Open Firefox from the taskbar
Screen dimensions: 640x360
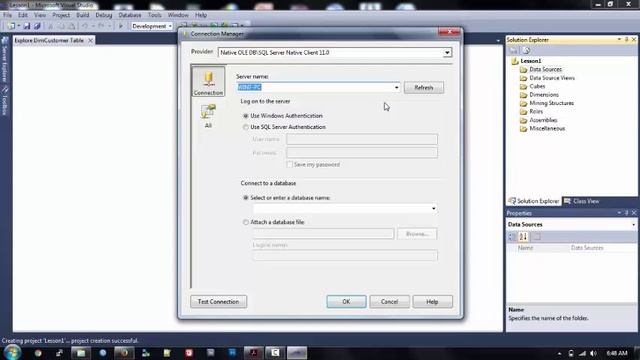click(x=124, y=353)
